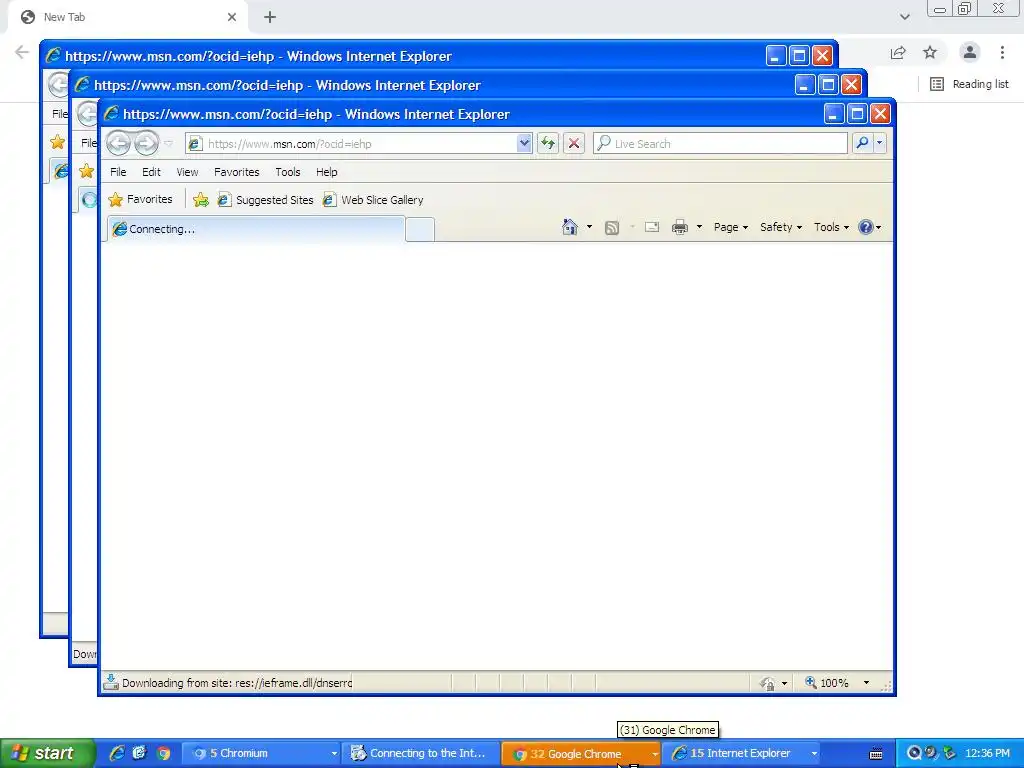Click the IE Forward navigation button

pyautogui.click(x=146, y=143)
